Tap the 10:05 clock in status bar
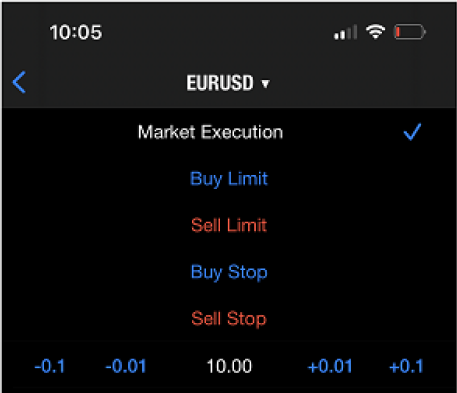 [x=76, y=32]
